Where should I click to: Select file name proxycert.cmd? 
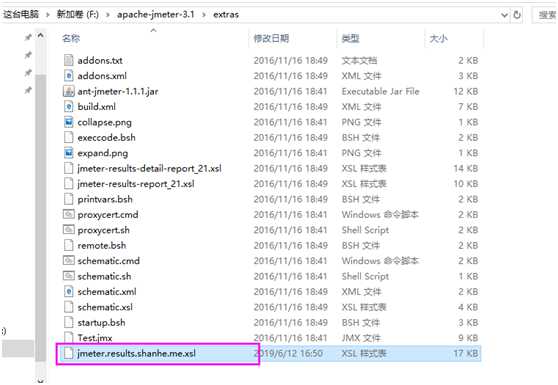tap(108, 215)
